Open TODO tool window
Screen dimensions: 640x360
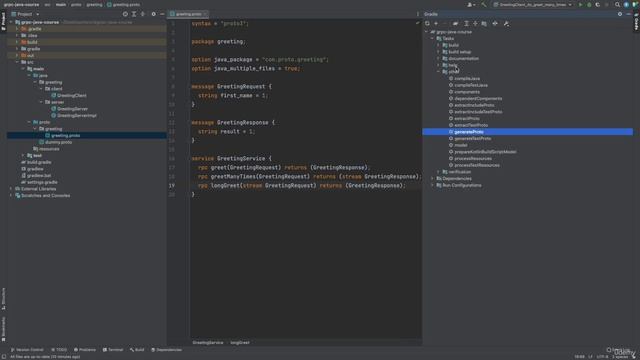click(x=59, y=350)
